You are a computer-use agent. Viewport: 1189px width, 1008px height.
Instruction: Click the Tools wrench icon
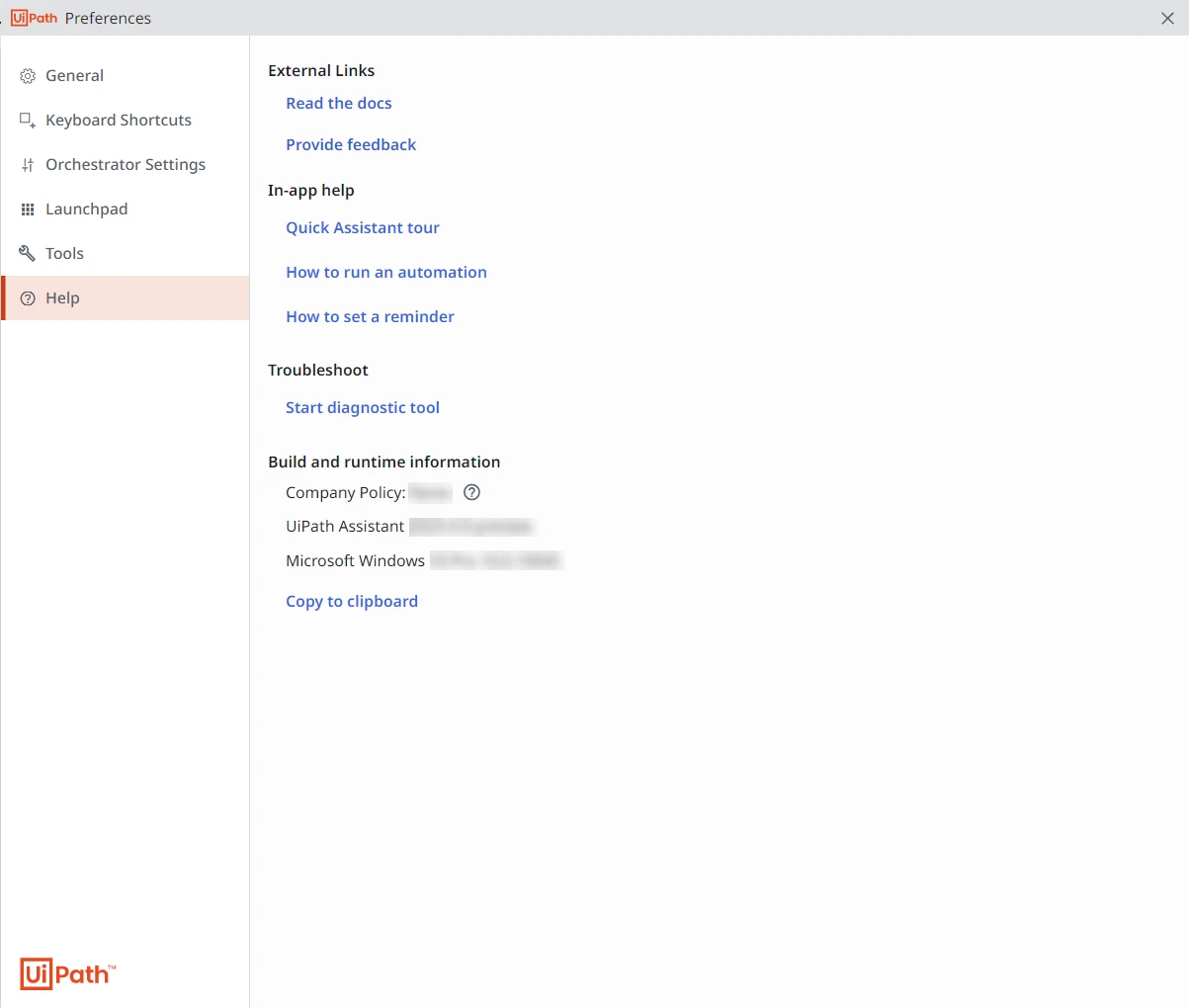point(28,254)
